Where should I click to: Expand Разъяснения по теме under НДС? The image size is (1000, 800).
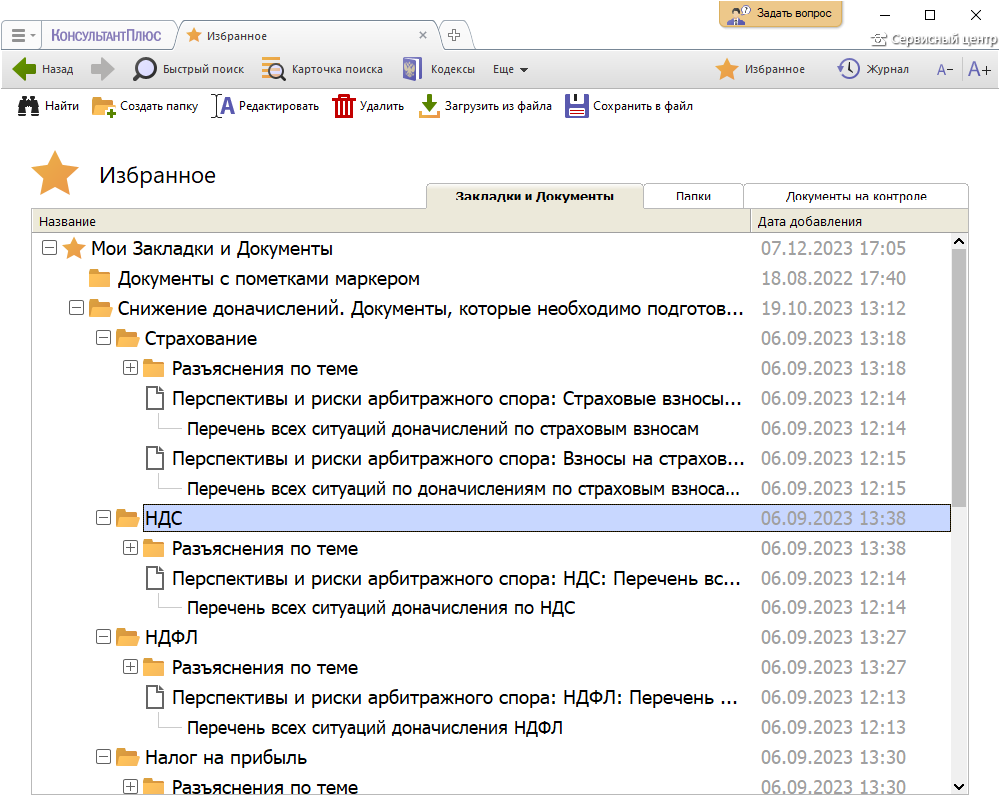[129, 548]
